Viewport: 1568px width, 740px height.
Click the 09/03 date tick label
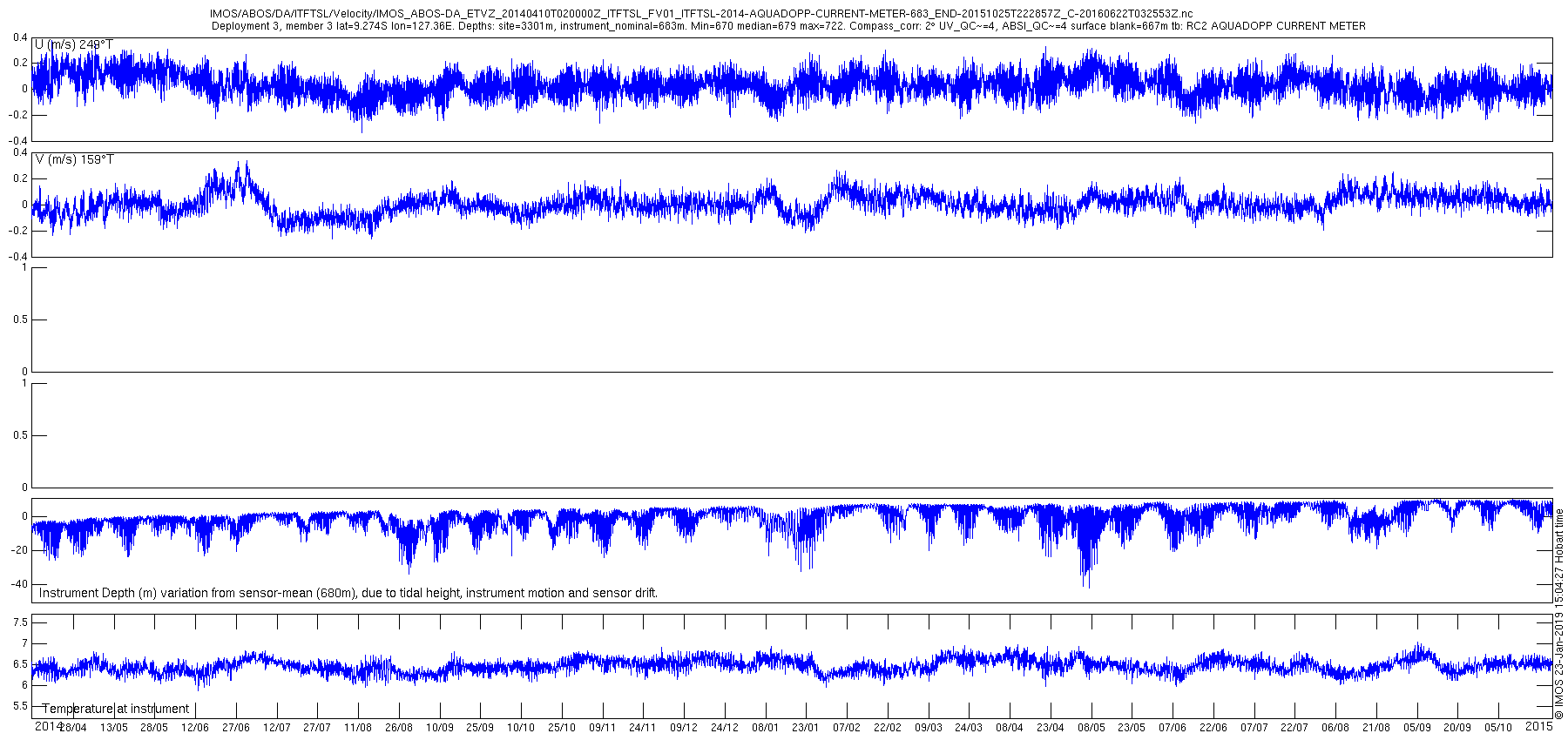click(x=929, y=728)
